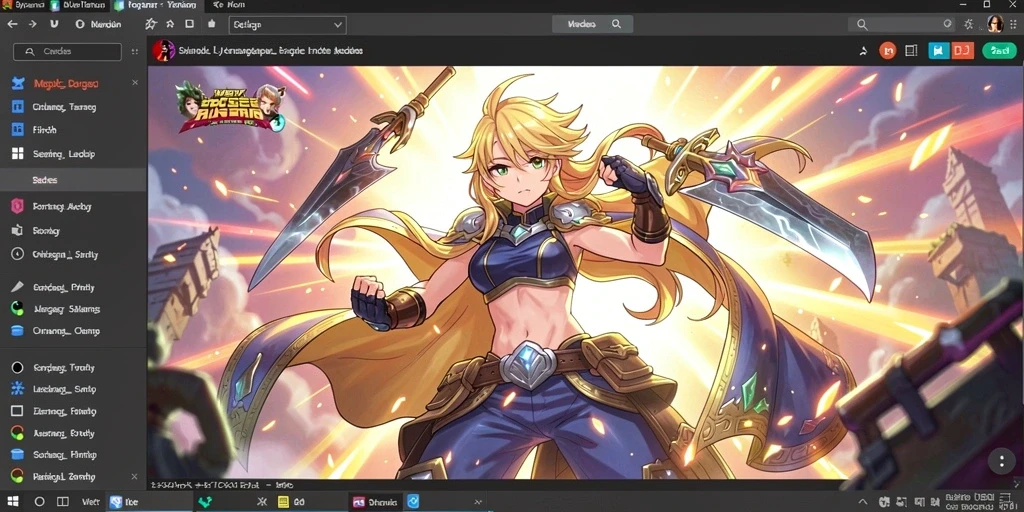Click the square window icon in the toolbar
This screenshot has width=1024, height=512.
point(189,24)
